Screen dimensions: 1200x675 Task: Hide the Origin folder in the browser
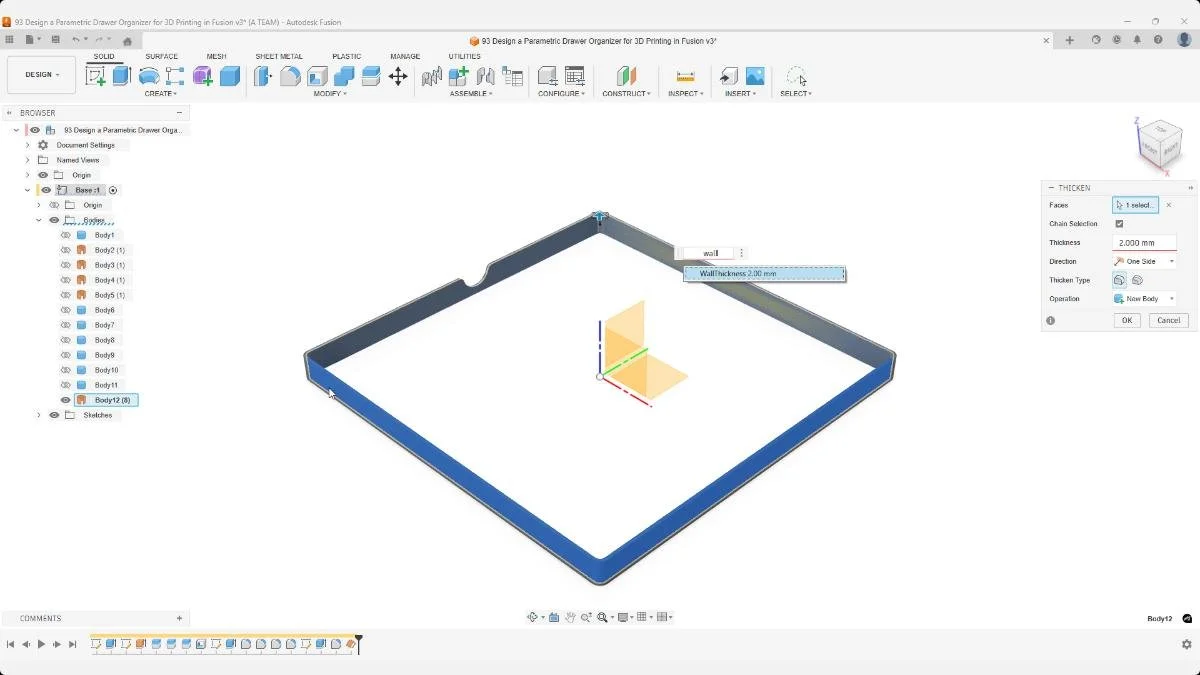pyautogui.click(x=41, y=174)
